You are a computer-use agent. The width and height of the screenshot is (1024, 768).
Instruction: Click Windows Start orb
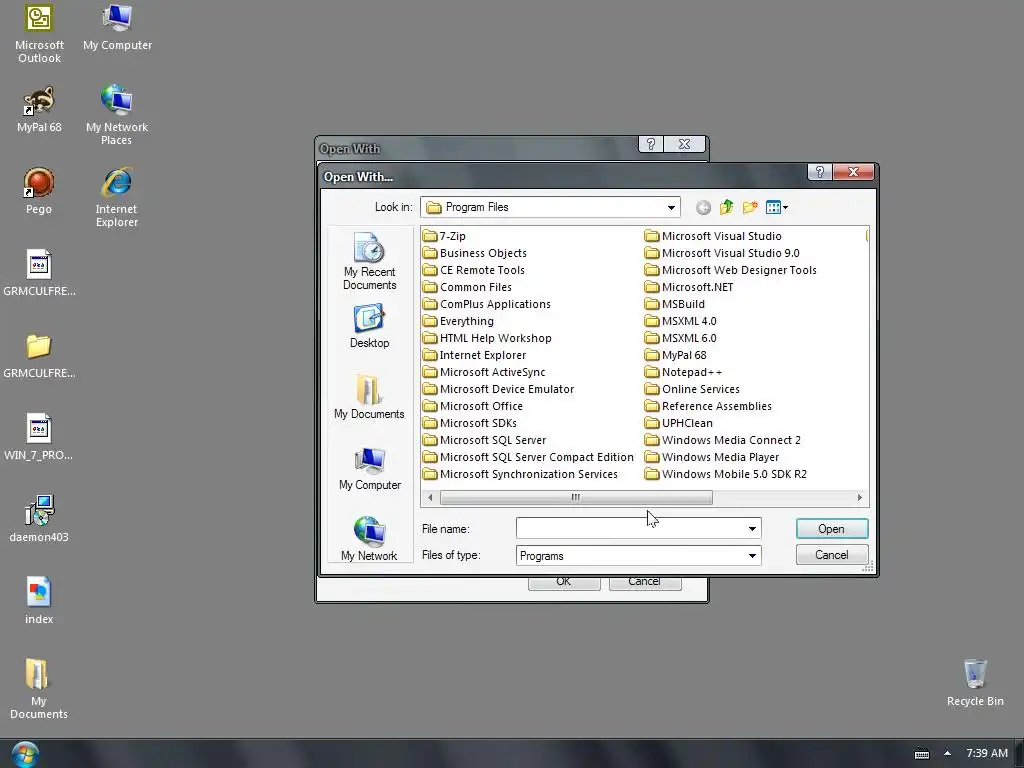pyautogui.click(x=25, y=754)
